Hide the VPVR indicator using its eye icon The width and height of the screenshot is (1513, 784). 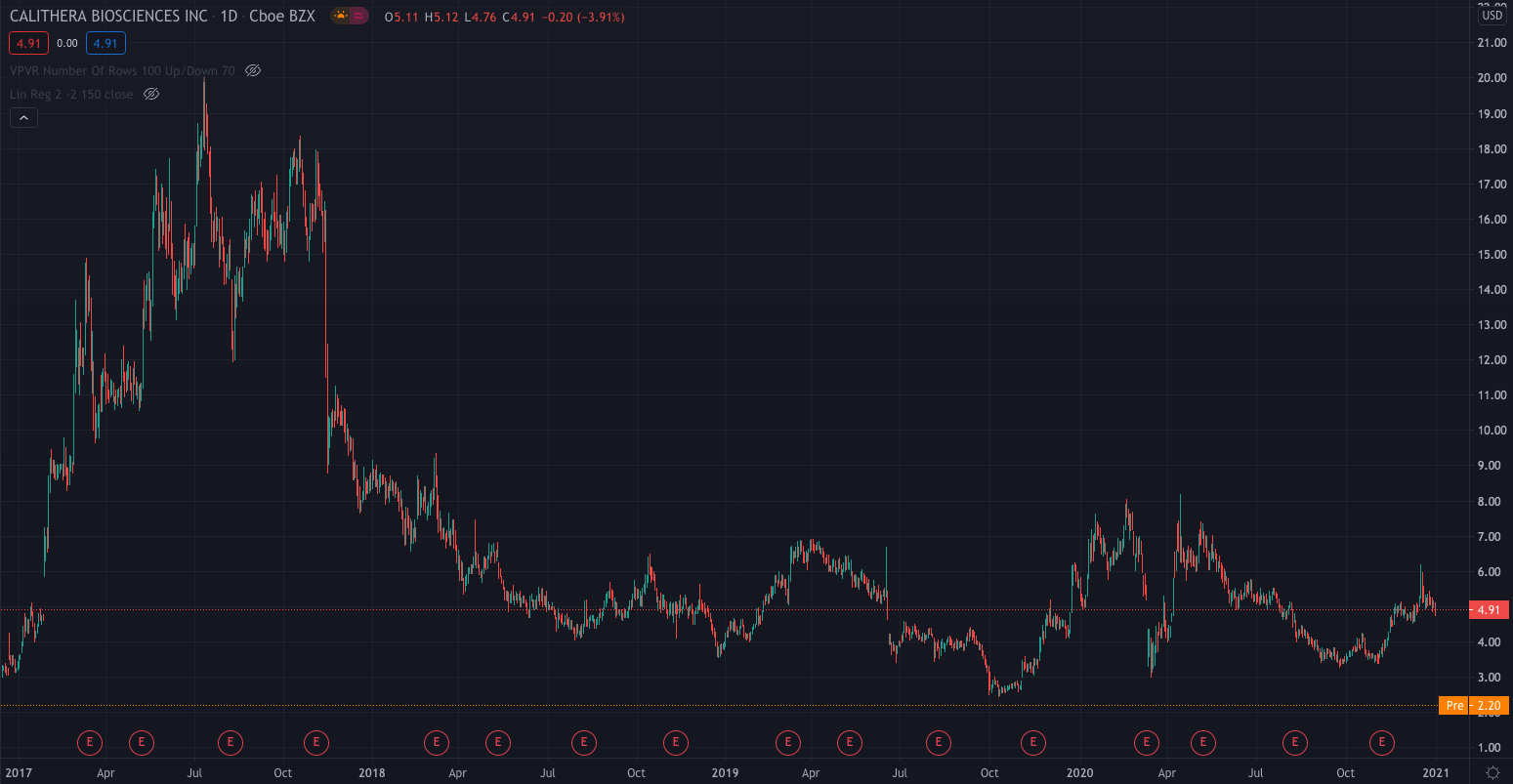(x=252, y=70)
